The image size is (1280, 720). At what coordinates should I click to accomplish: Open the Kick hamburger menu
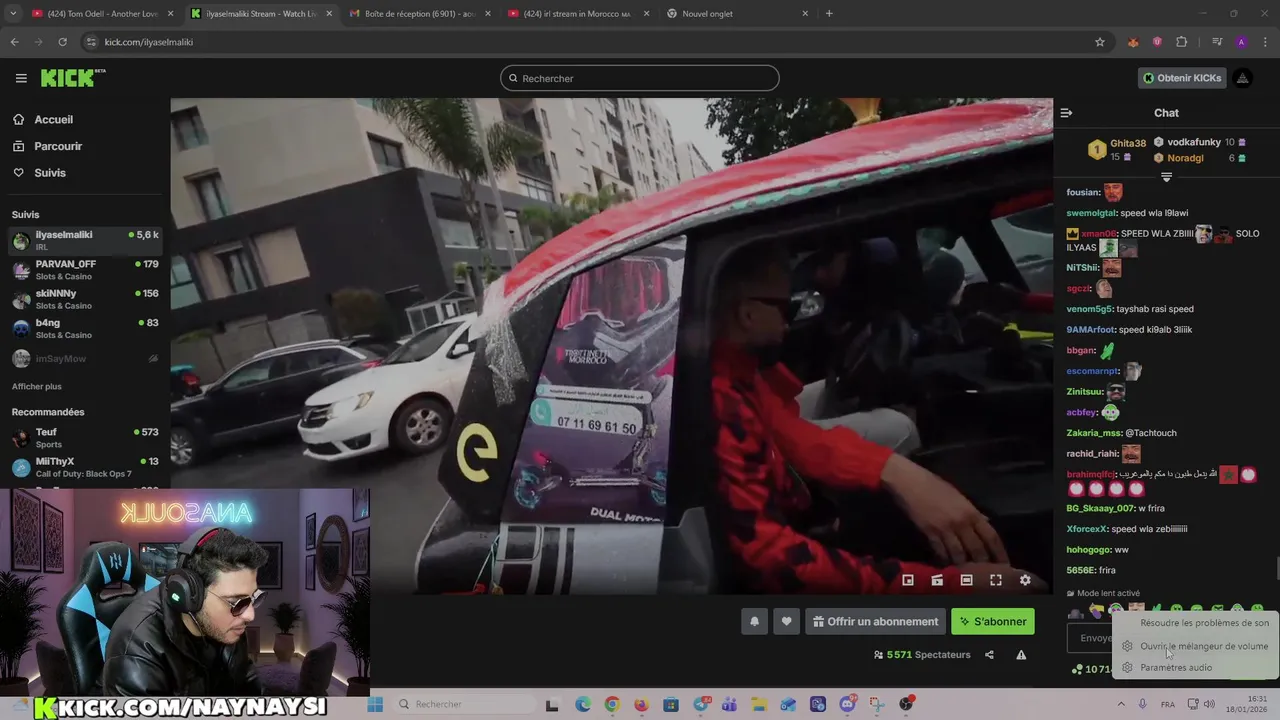click(x=21, y=78)
